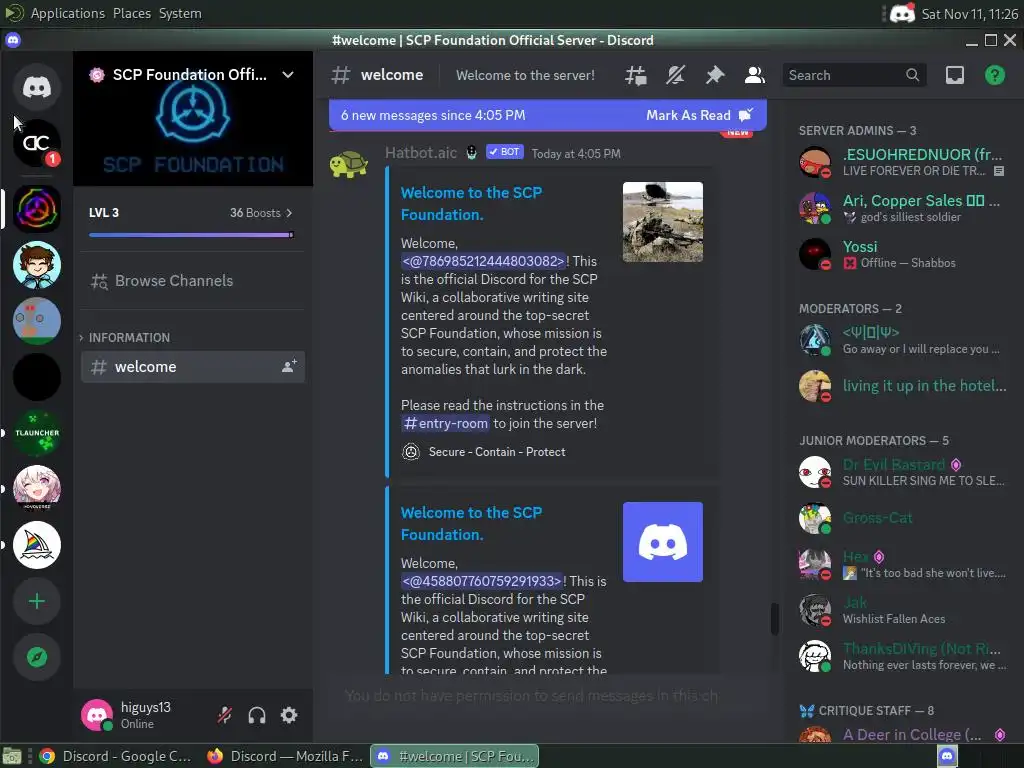Image resolution: width=1024 pixels, height=768 pixels.
Task: Open Gross-Cat member profile
Action: [x=903, y=518]
